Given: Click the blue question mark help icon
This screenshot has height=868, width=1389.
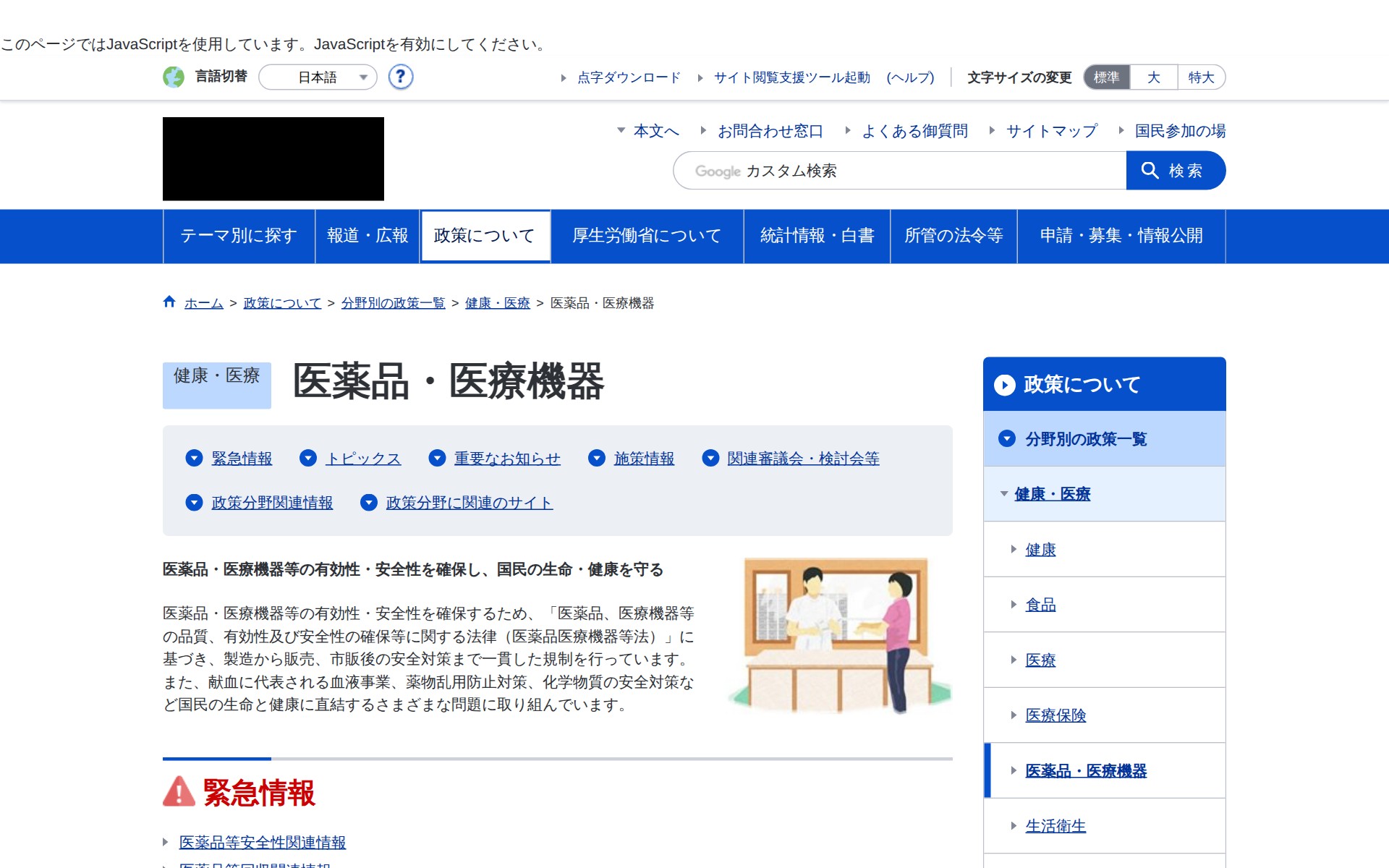Looking at the screenshot, I should [x=400, y=77].
